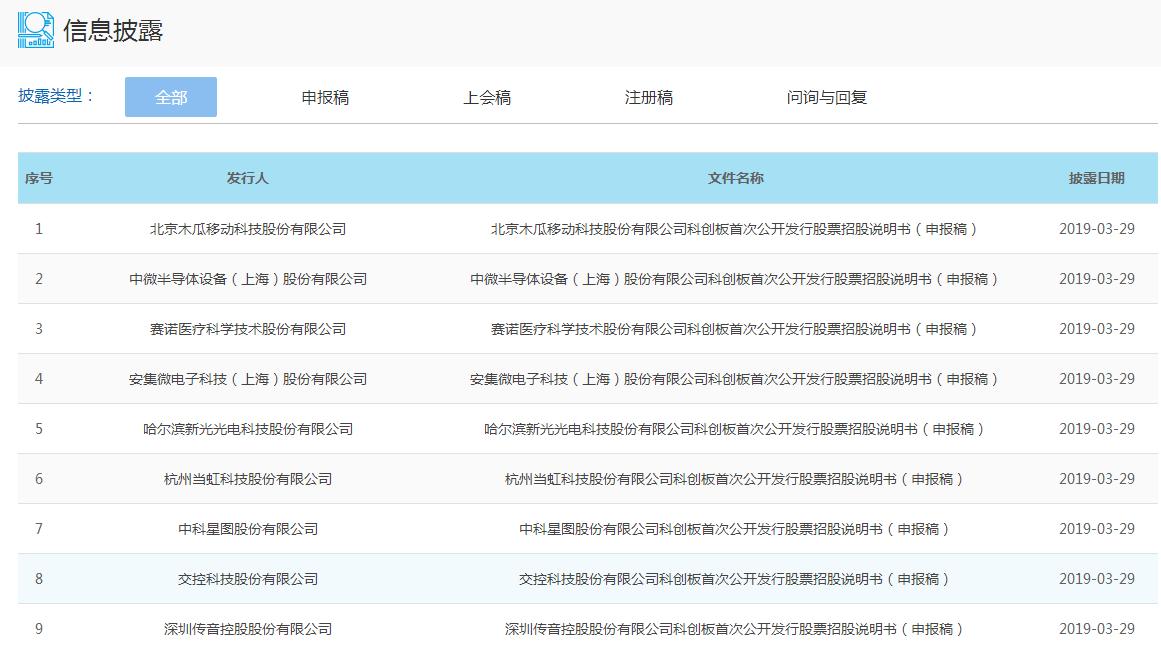Screen dimensions: 1161x645
Task: Open 杭州当虹科技 prospectus document link
Action: (735, 479)
